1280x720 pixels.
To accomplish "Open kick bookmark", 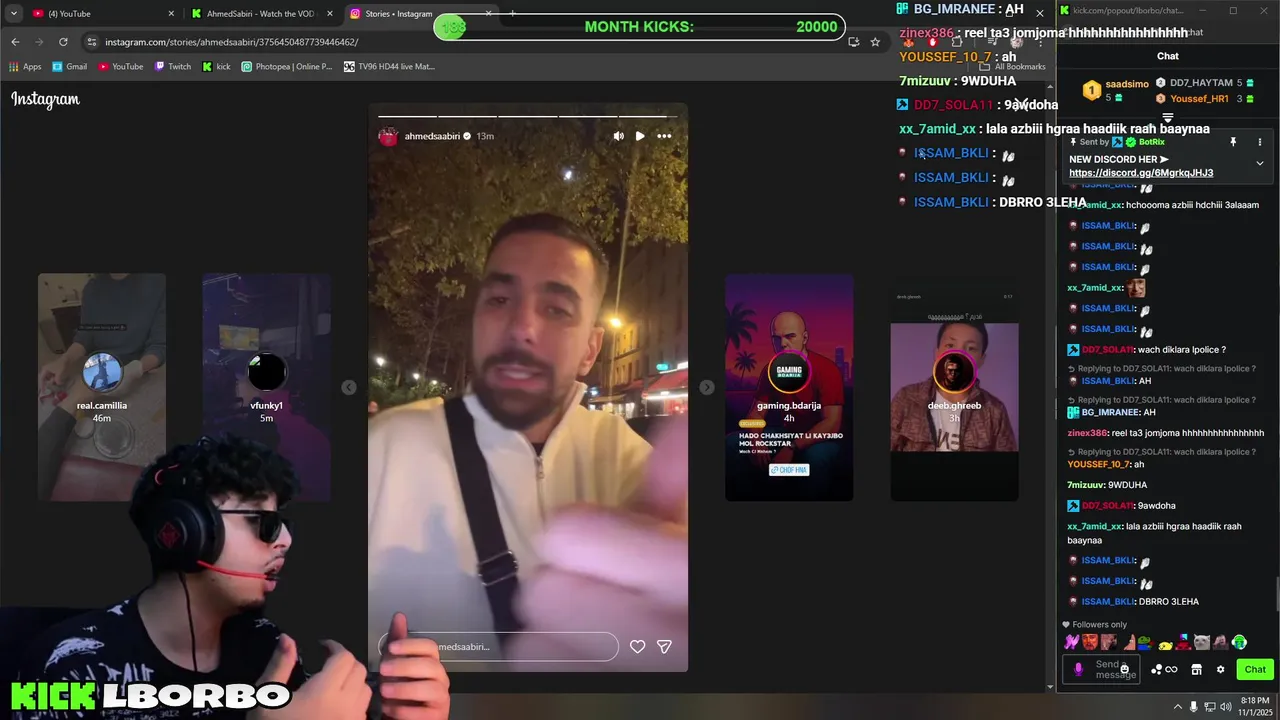I will coord(216,67).
